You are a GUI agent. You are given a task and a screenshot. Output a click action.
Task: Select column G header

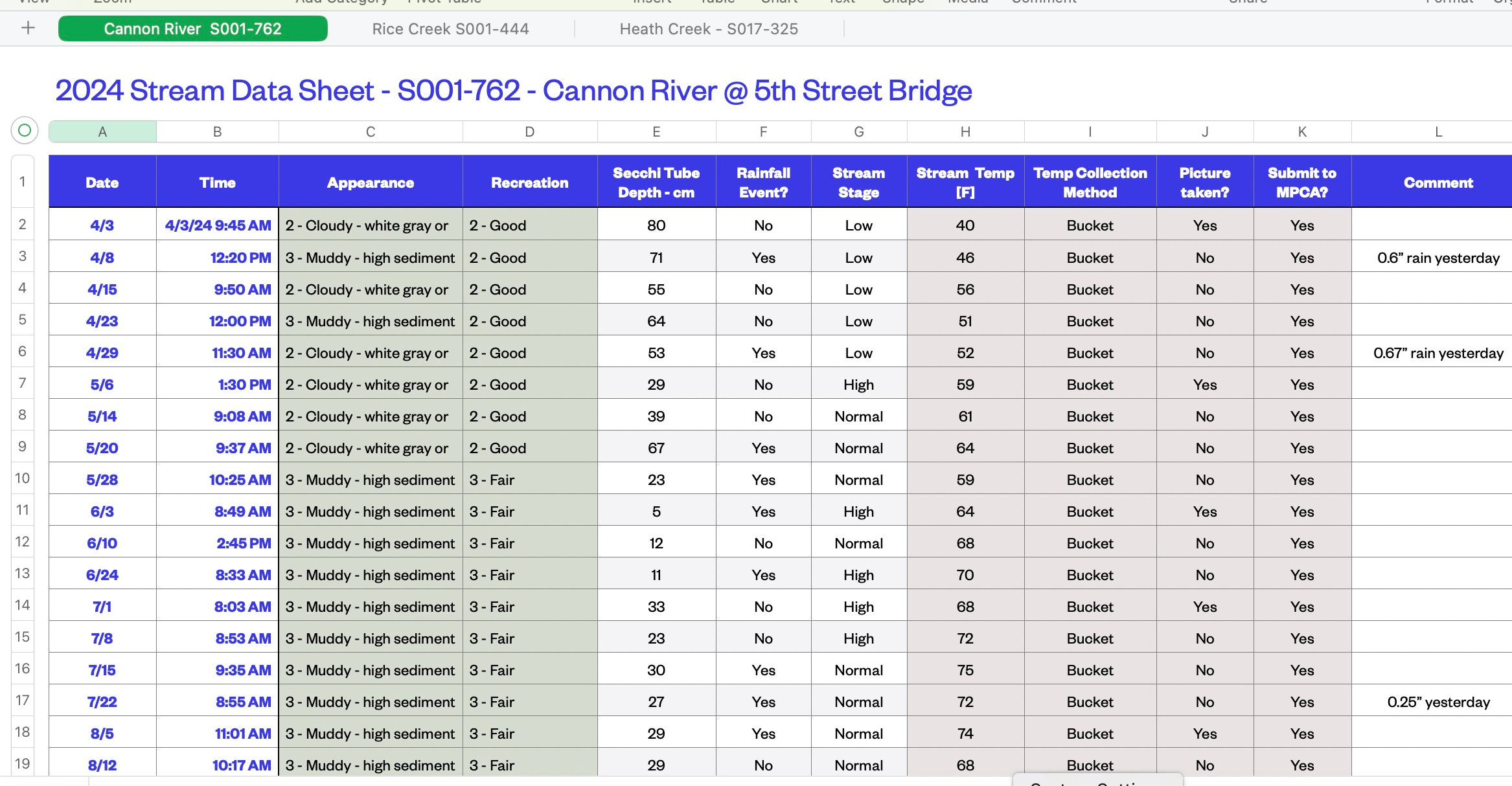pos(859,131)
